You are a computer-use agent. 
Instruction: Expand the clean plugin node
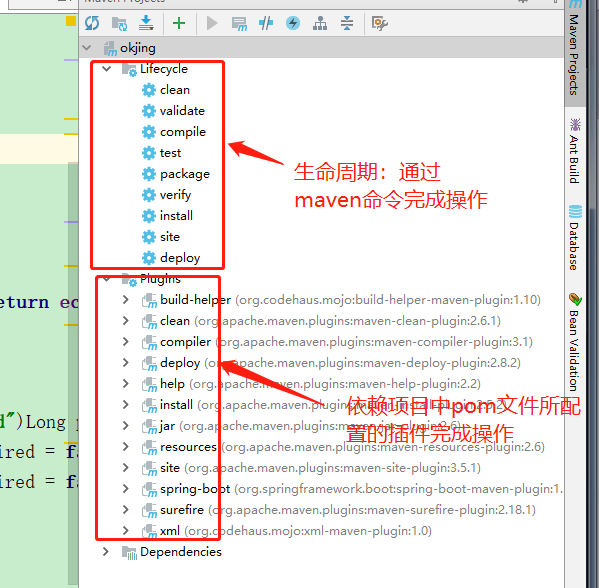click(126, 321)
